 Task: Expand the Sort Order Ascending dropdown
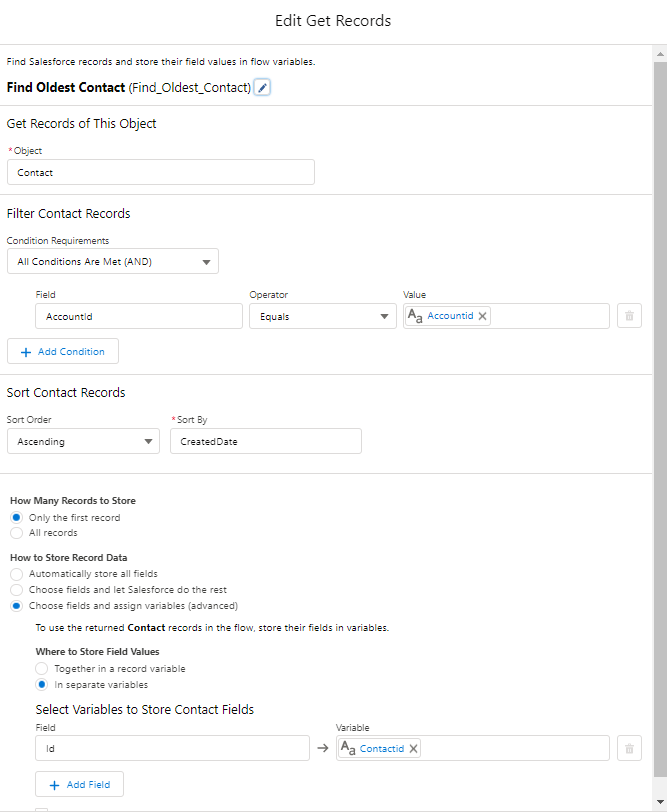click(83, 441)
